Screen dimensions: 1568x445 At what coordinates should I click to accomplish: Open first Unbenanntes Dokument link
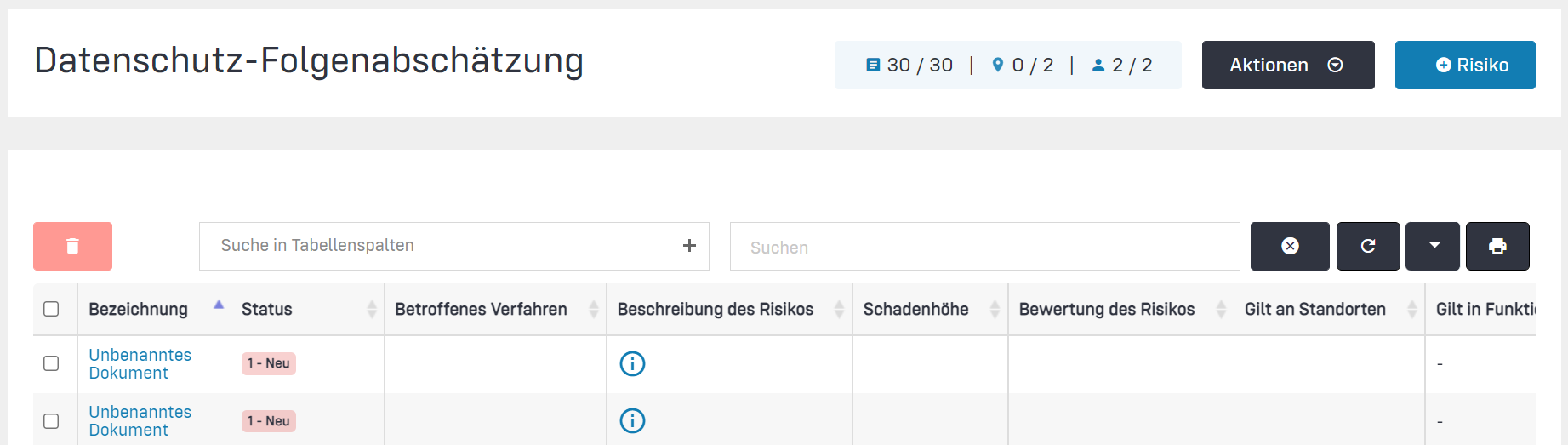pos(140,363)
